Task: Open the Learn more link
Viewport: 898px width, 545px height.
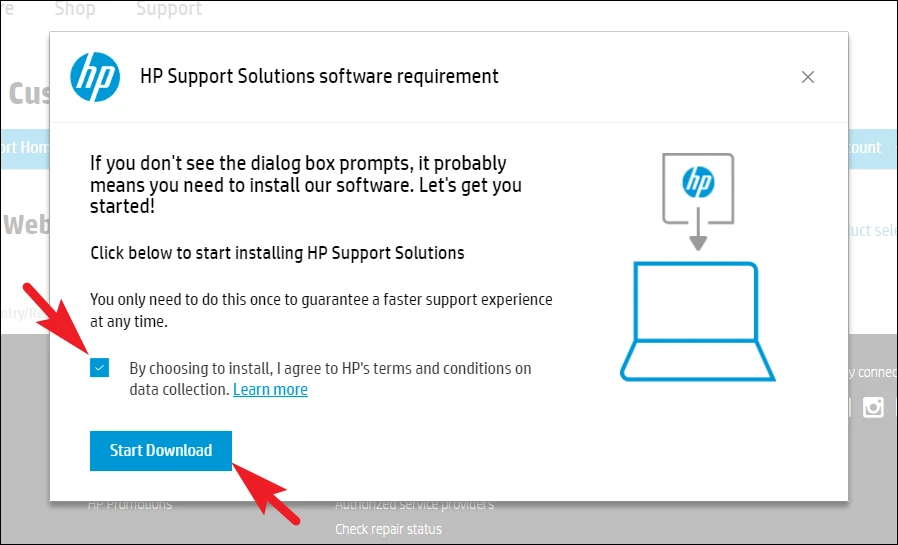Action: coord(270,389)
